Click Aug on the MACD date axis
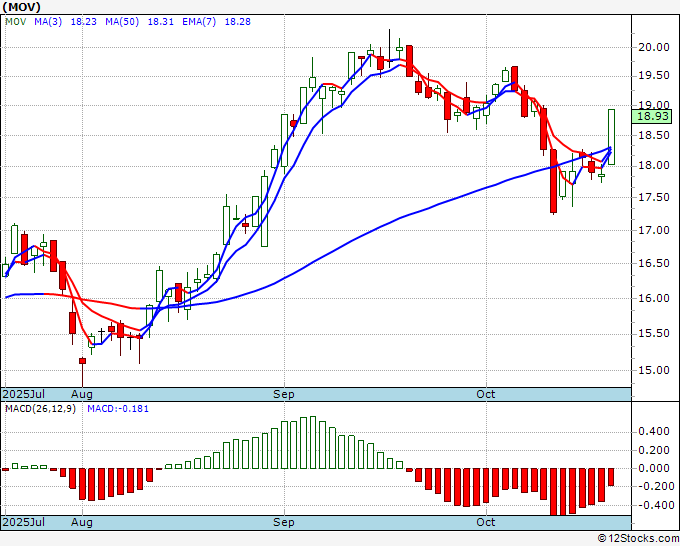This screenshot has height=546, width=680. [82, 522]
